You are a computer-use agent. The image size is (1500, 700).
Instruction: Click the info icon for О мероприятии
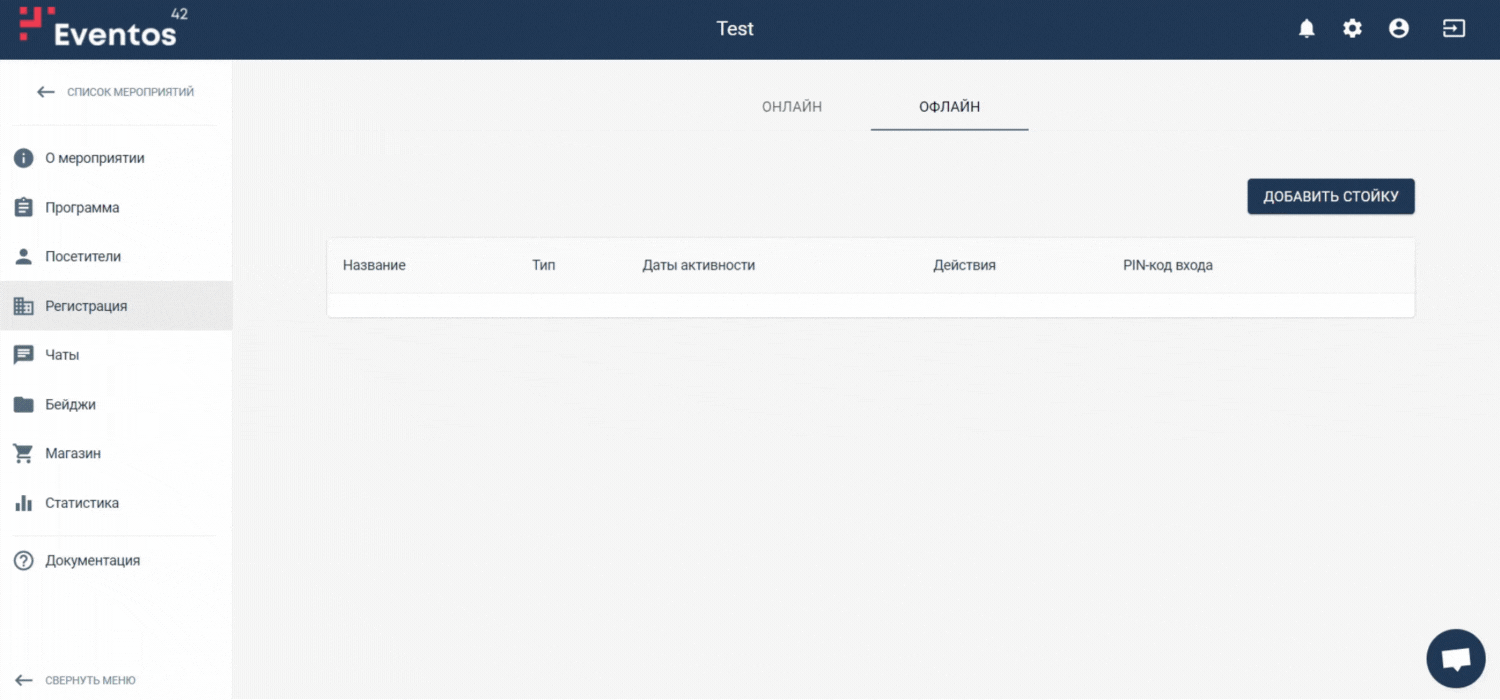point(23,158)
